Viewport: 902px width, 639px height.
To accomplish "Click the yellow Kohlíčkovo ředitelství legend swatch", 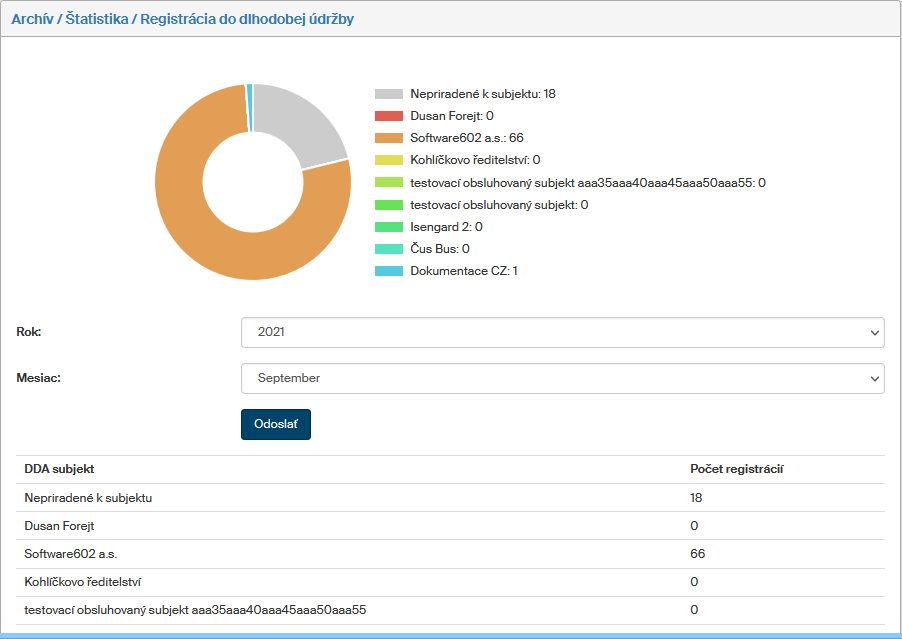I will pyautogui.click(x=389, y=160).
